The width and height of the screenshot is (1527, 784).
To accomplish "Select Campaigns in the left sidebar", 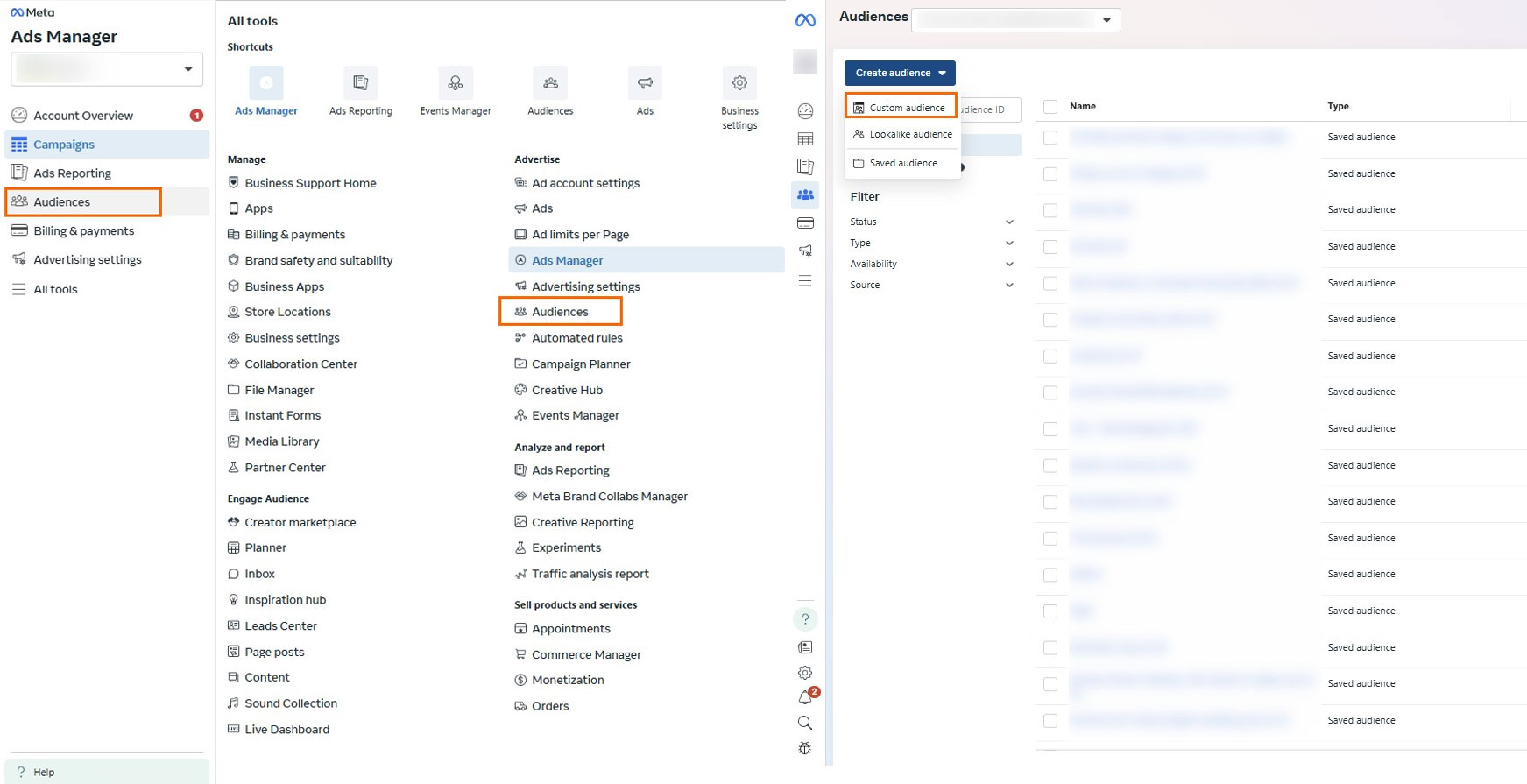I will pos(107,145).
